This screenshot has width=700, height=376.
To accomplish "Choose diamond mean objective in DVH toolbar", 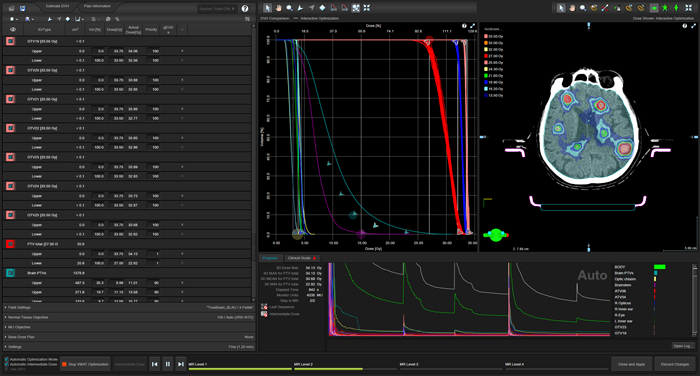I will pyautogui.click(x=322, y=8).
